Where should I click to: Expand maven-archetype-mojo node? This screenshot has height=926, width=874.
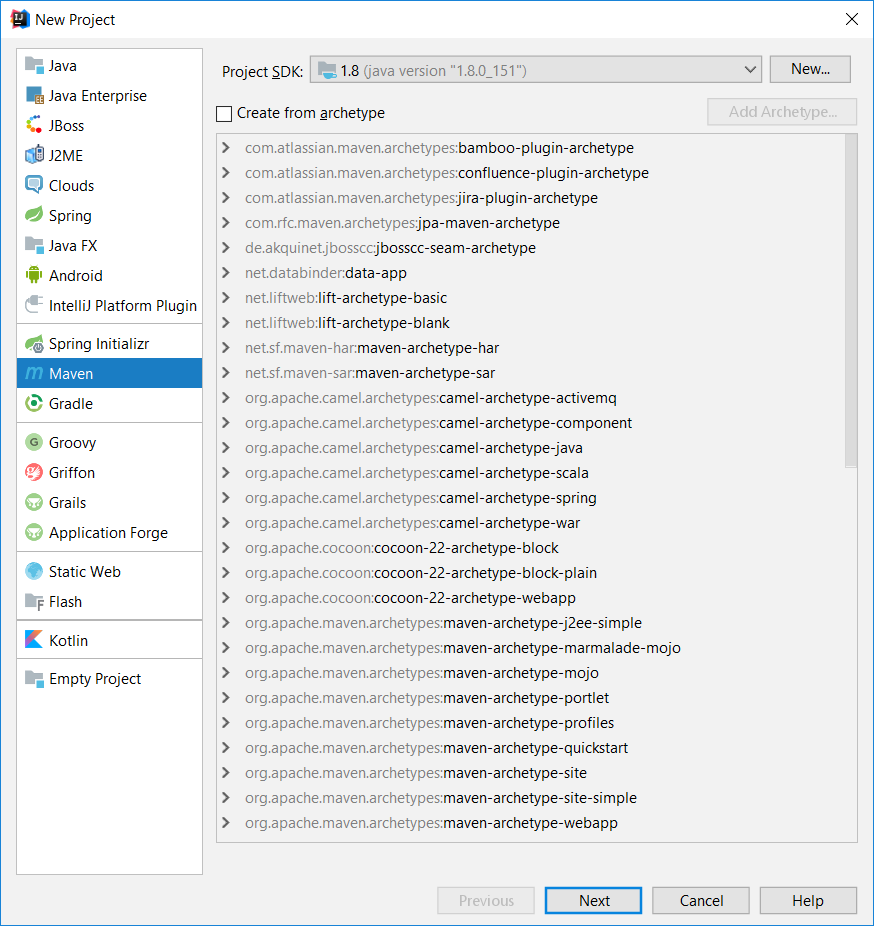click(226, 673)
